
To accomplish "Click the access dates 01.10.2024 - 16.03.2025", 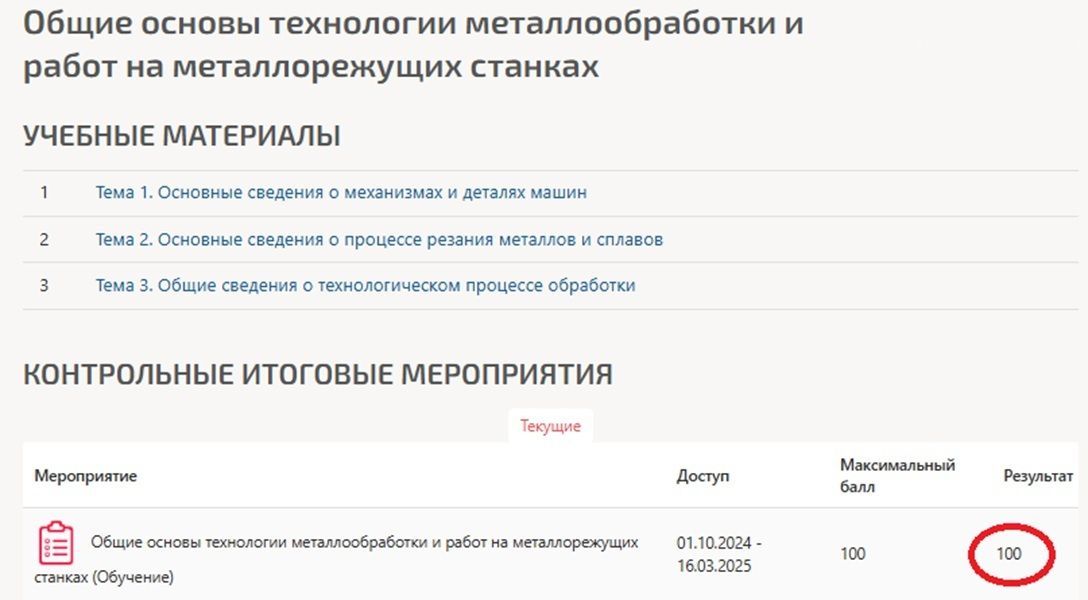I will 719,554.
